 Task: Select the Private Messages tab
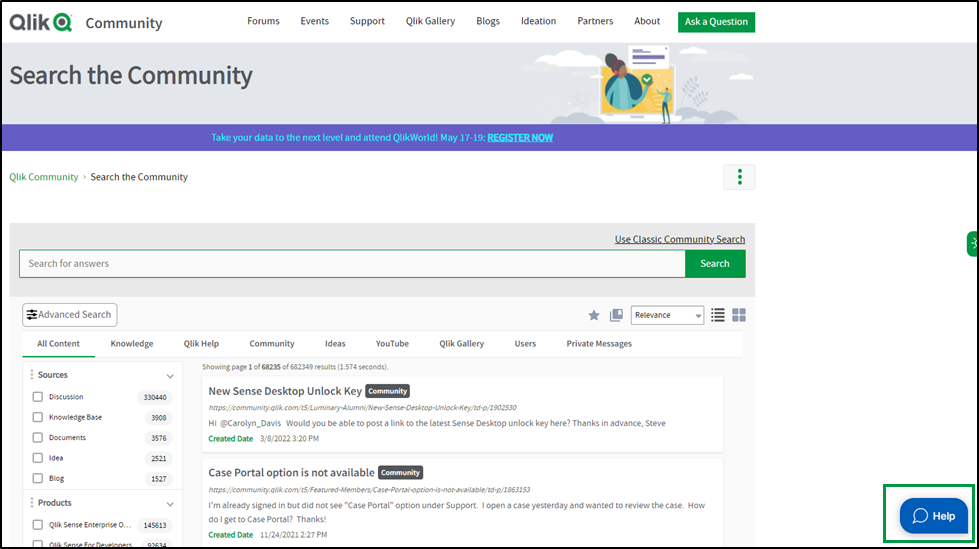599,344
